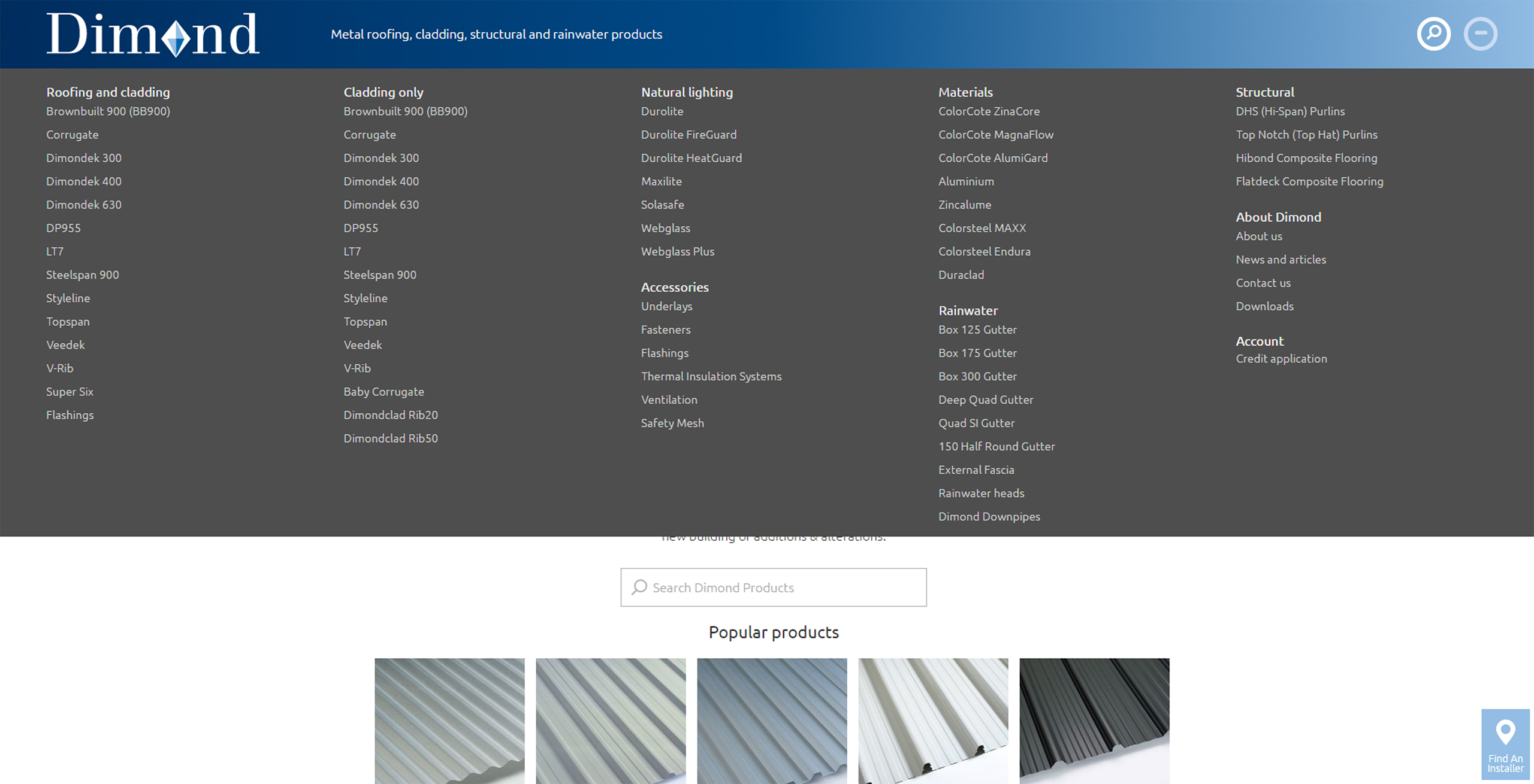
Task: Open Dimond Downpipes link
Action: point(989,516)
